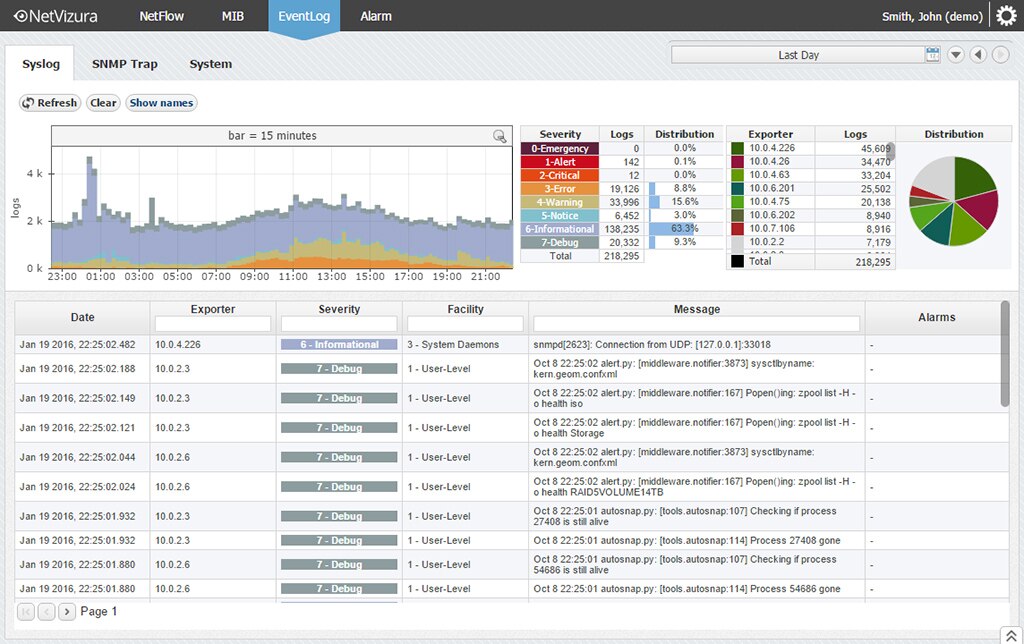The height and width of the screenshot is (644, 1024).
Task: Click the Refresh button
Action: click(x=50, y=103)
